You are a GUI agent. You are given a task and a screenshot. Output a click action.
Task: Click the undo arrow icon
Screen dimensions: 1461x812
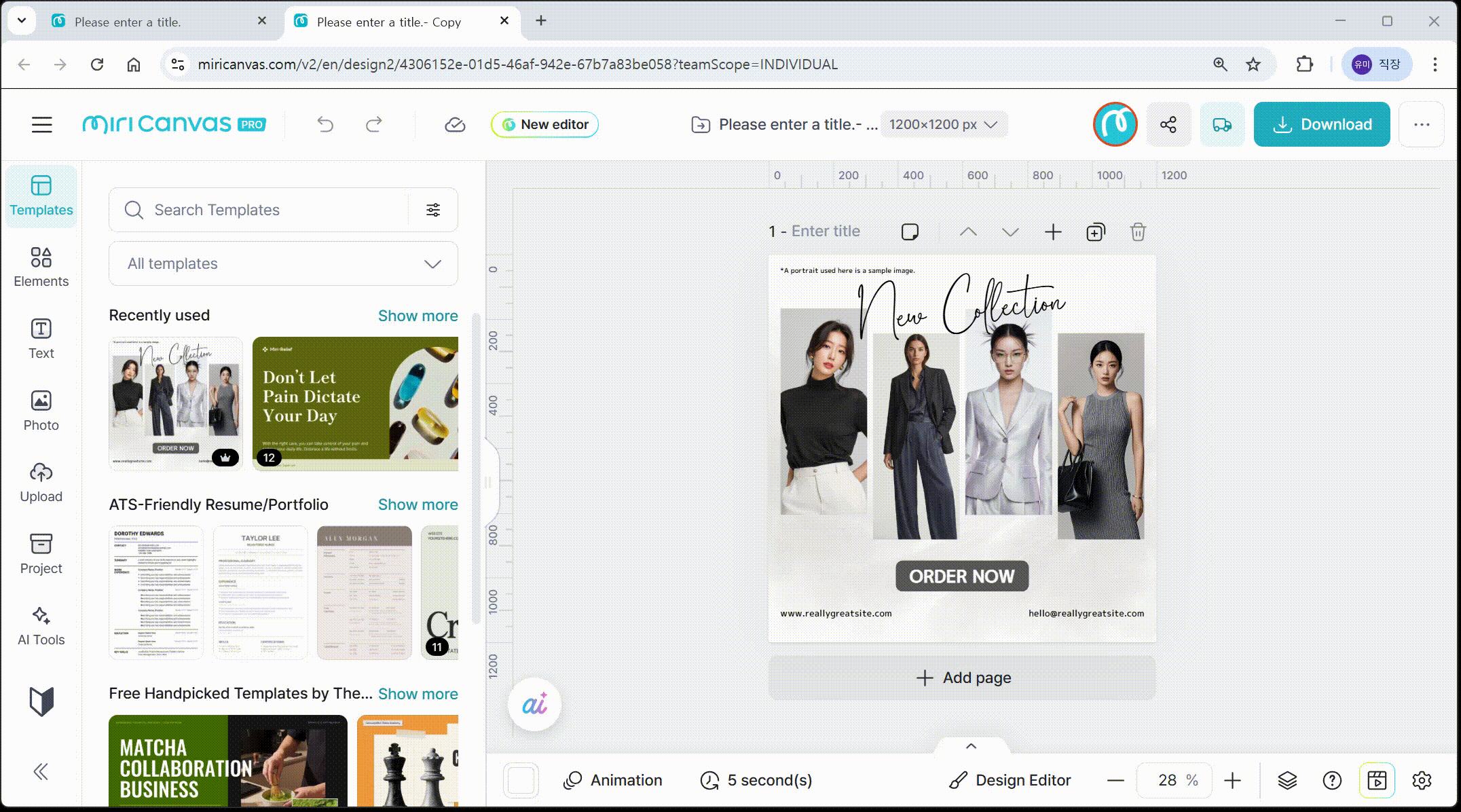(x=325, y=124)
